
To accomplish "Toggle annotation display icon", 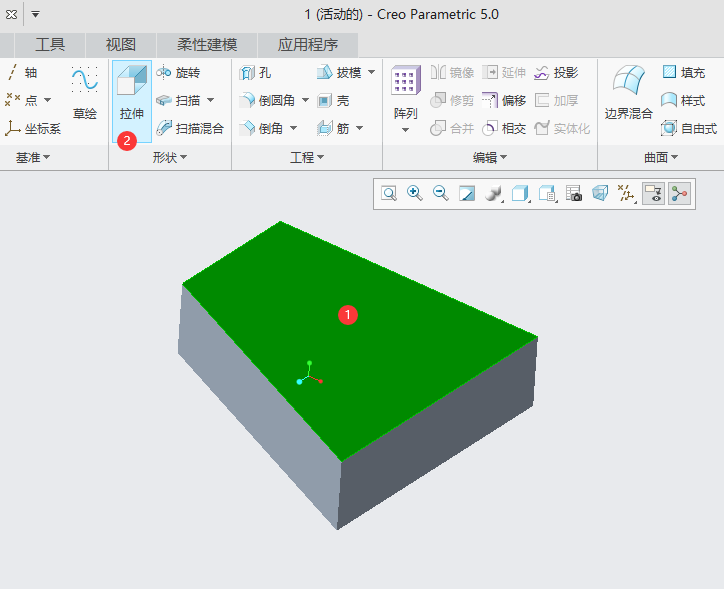I will point(653,193).
